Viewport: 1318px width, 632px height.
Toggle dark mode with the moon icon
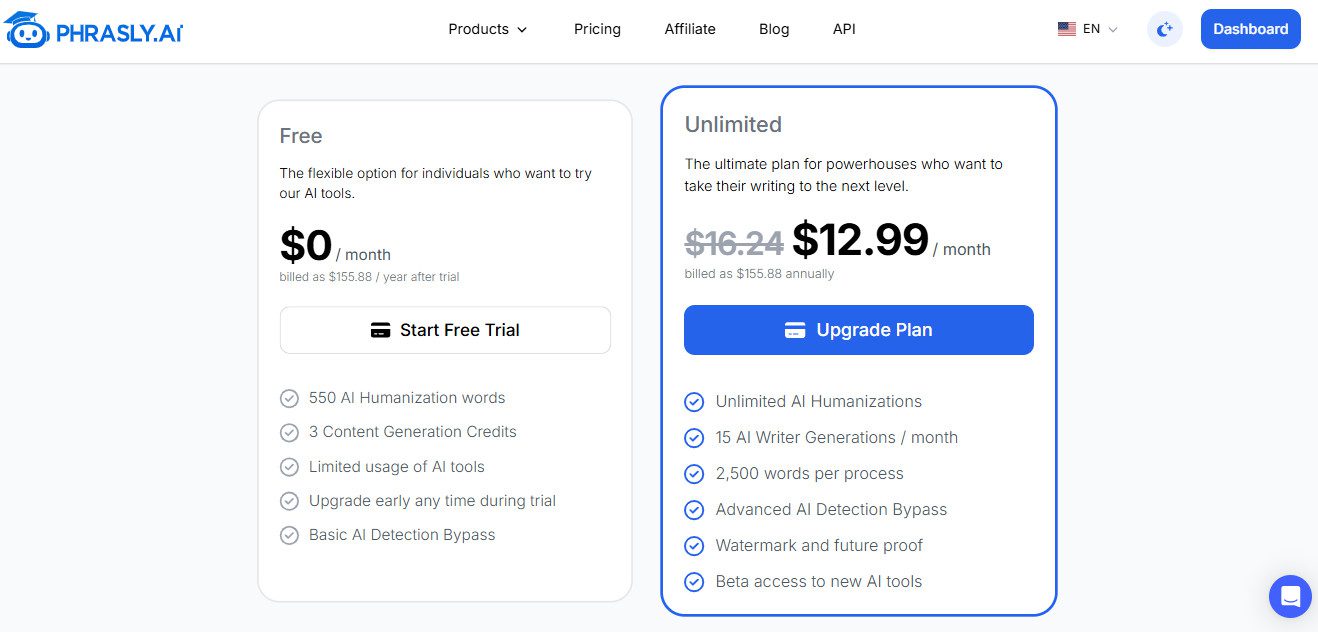tap(1164, 29)
